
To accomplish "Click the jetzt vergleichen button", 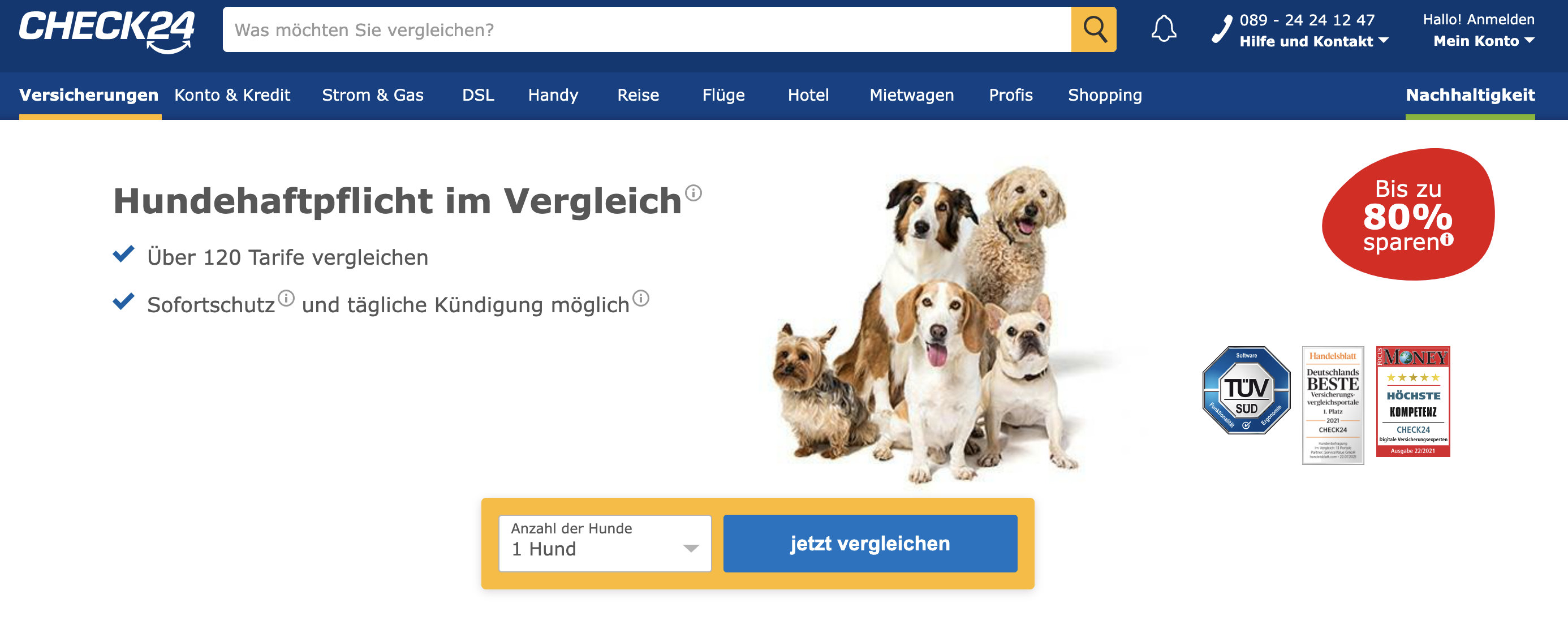I will [x=870, y=543].
